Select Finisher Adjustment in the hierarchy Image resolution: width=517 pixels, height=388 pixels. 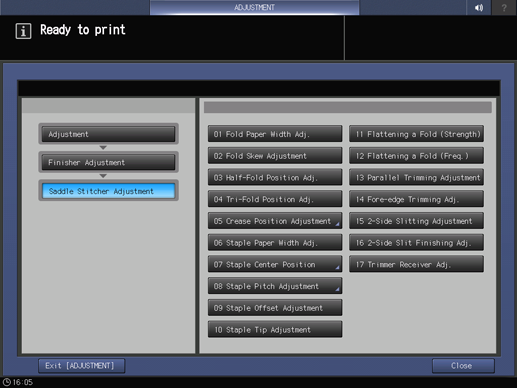click(108, 162)
